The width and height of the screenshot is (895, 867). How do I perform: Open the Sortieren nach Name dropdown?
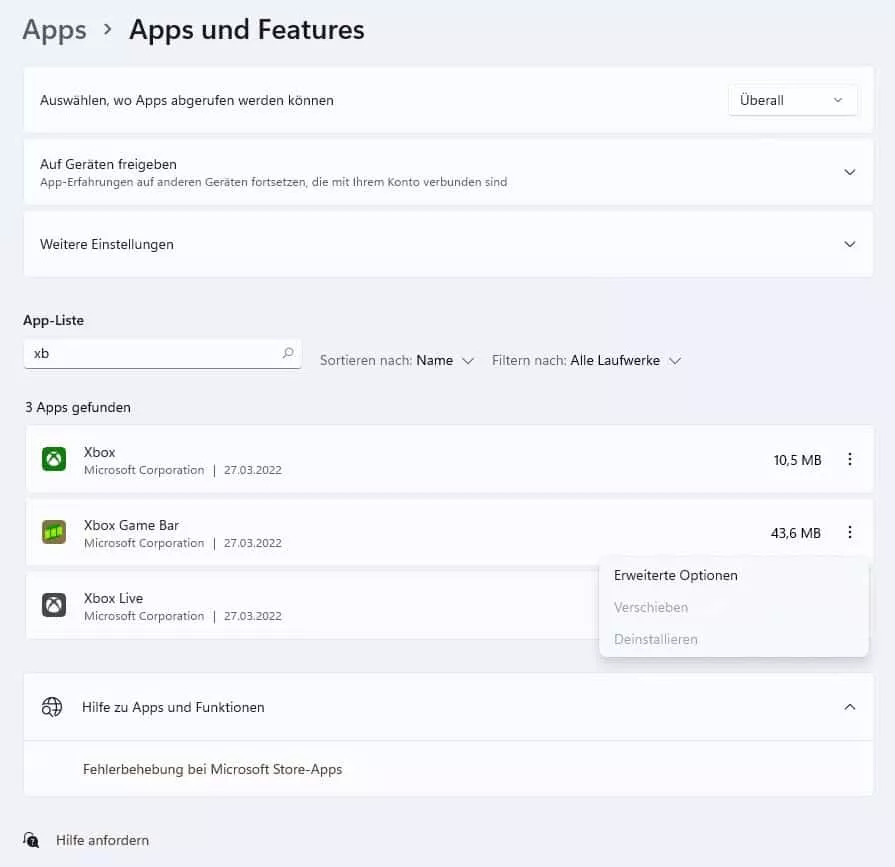[397, 361]
